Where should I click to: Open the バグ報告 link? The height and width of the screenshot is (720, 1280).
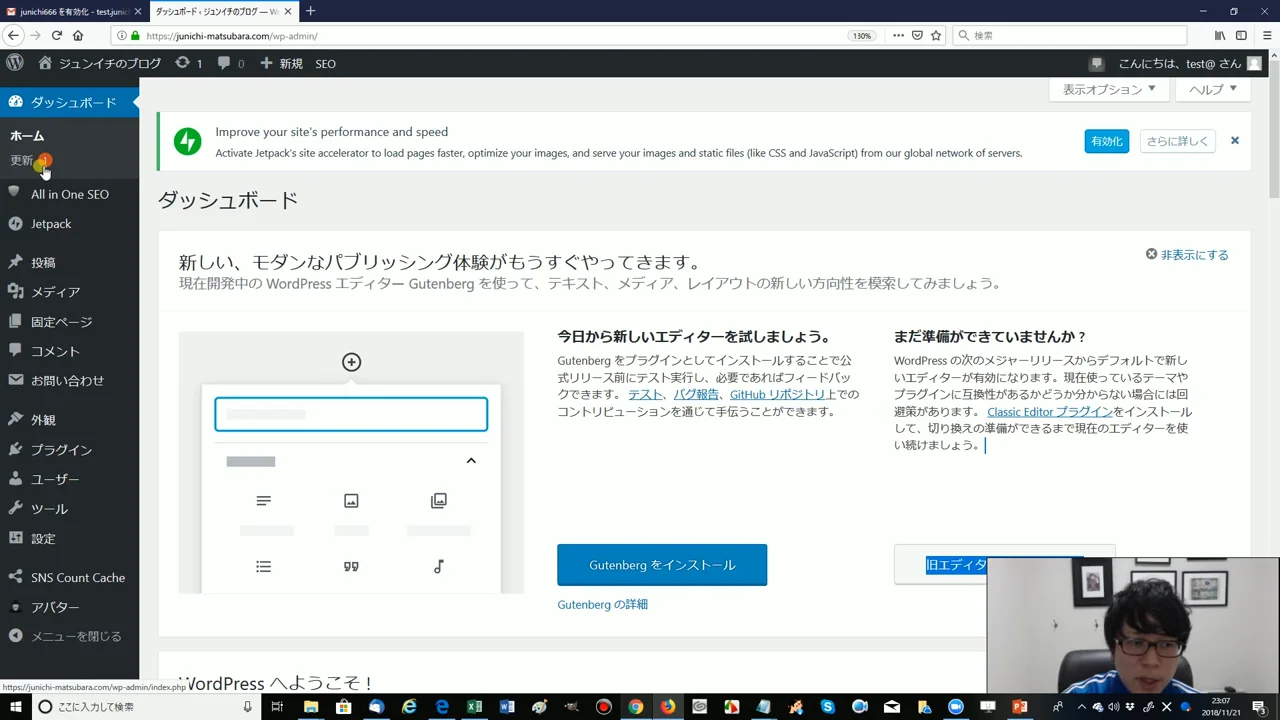(696, 394)
